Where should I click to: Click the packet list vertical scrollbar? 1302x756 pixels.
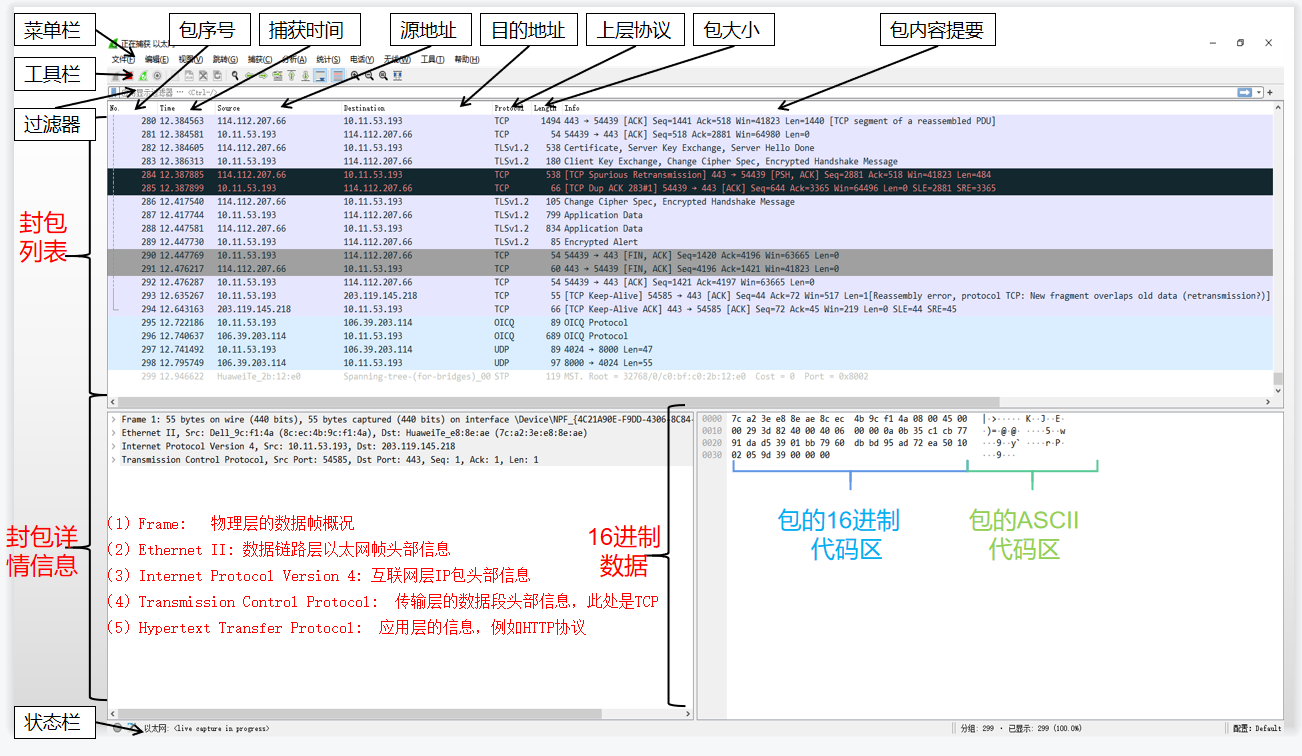(1278, 250)
